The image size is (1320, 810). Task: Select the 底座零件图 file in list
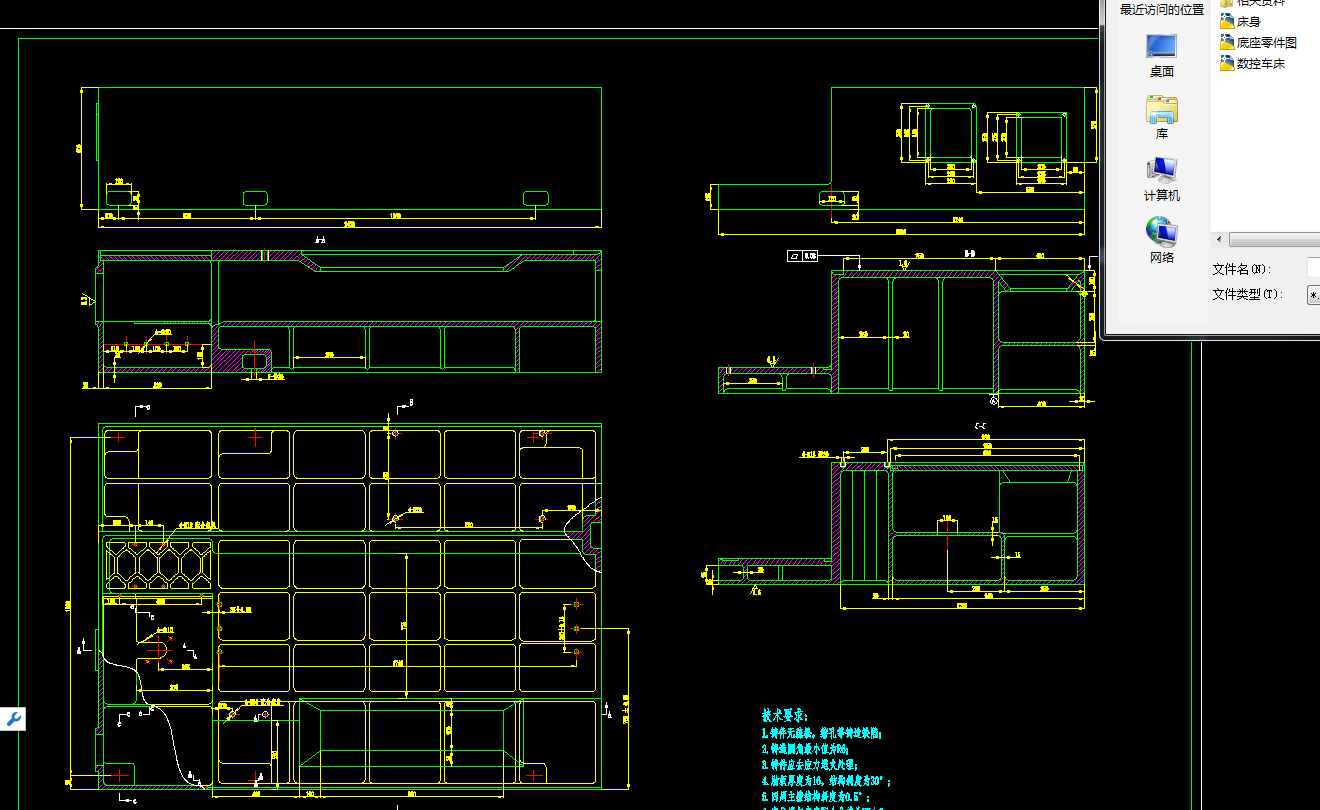click(1258, 43)
